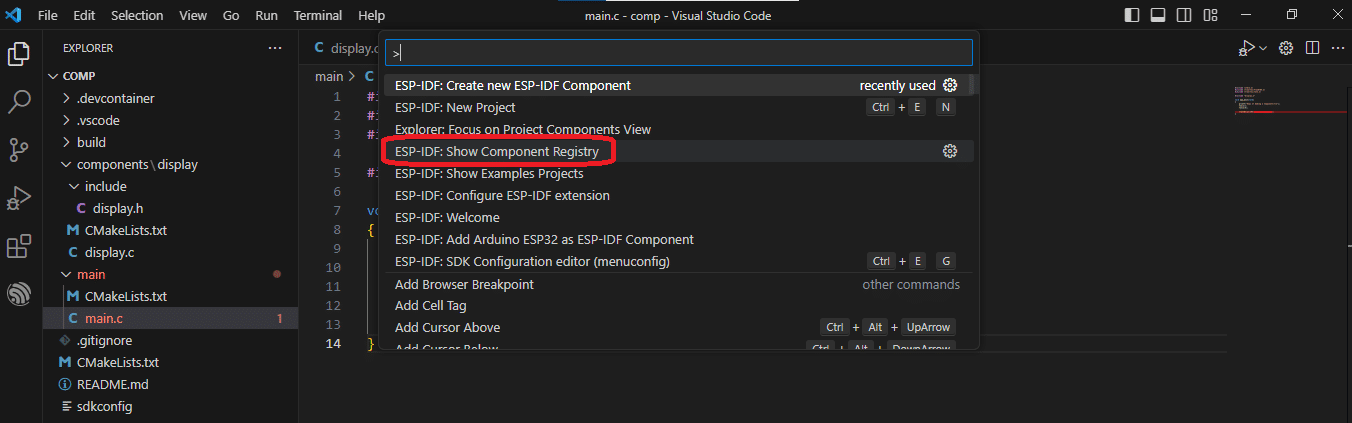Click the command palette input field
Screen dimensions: 1352x423
pyautogui.click(x=679, y=52)
